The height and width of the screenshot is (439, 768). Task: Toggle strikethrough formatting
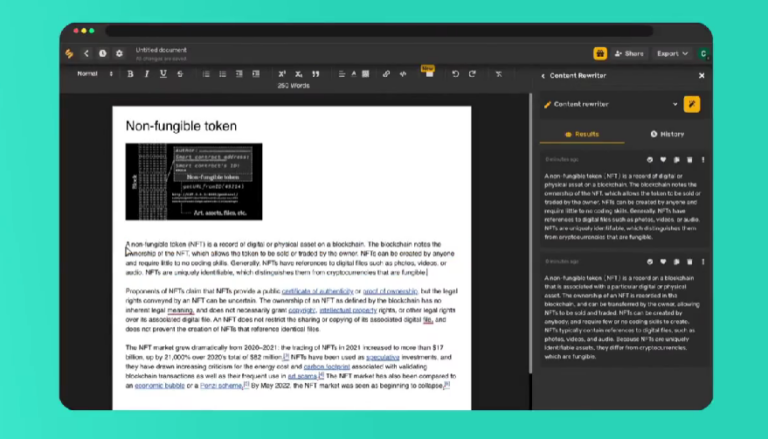pos(180,74)
